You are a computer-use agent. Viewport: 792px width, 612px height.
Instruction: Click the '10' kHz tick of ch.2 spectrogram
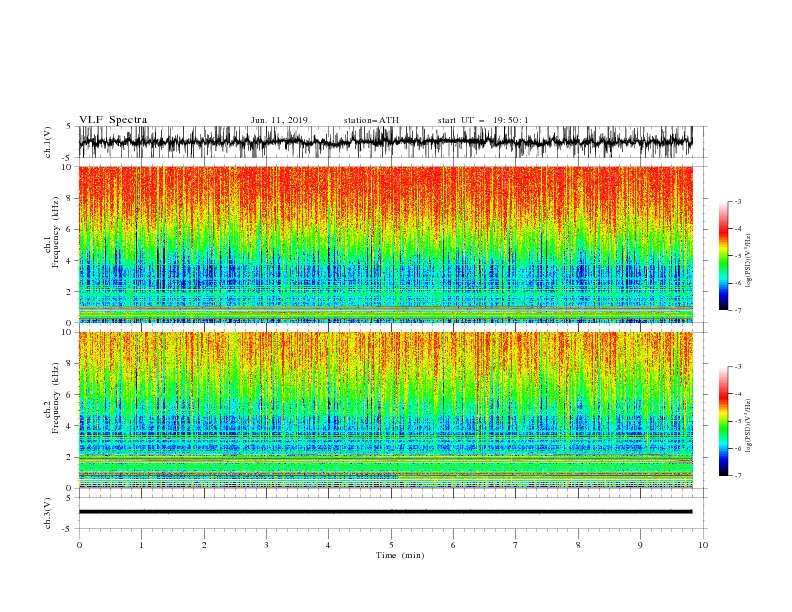click(68, 332)
